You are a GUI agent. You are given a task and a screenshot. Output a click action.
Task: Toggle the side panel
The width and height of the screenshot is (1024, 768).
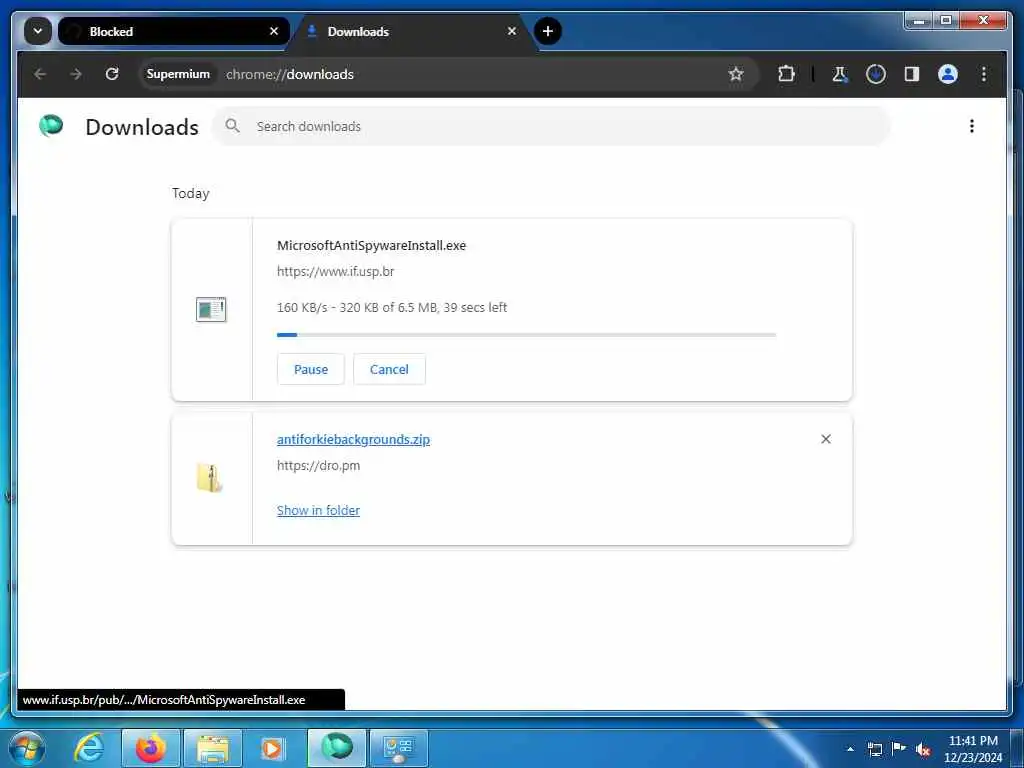912,74
